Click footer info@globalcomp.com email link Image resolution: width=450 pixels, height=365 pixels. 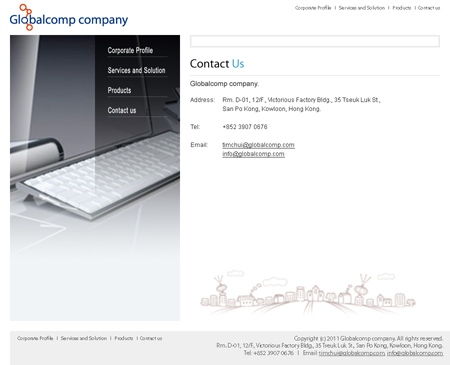point(415,353)
